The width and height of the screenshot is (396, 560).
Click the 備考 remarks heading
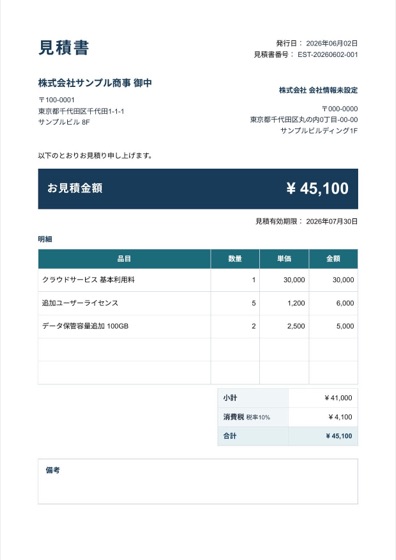click(52, 470)
